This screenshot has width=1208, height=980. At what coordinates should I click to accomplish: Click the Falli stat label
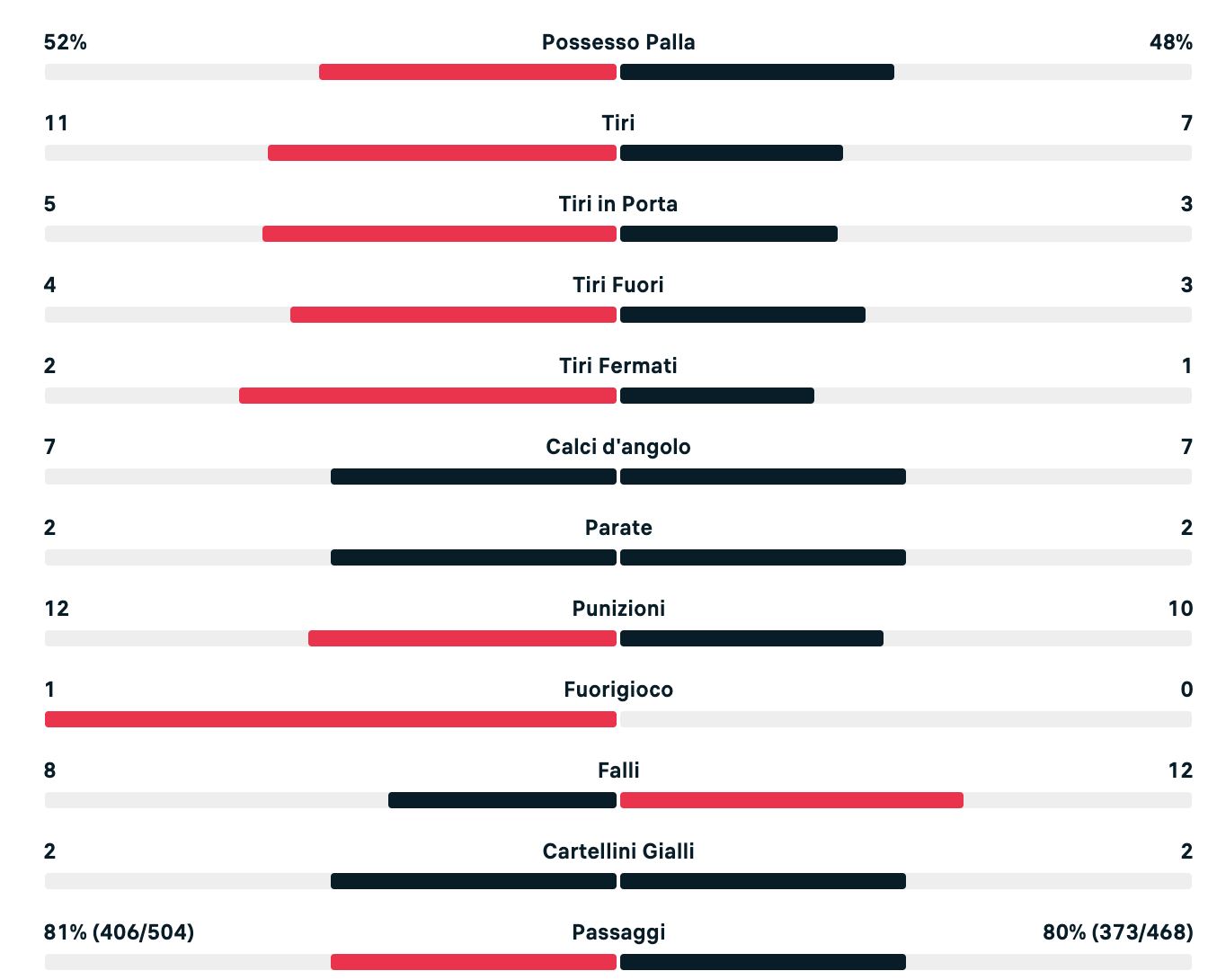tap(618, 771)
